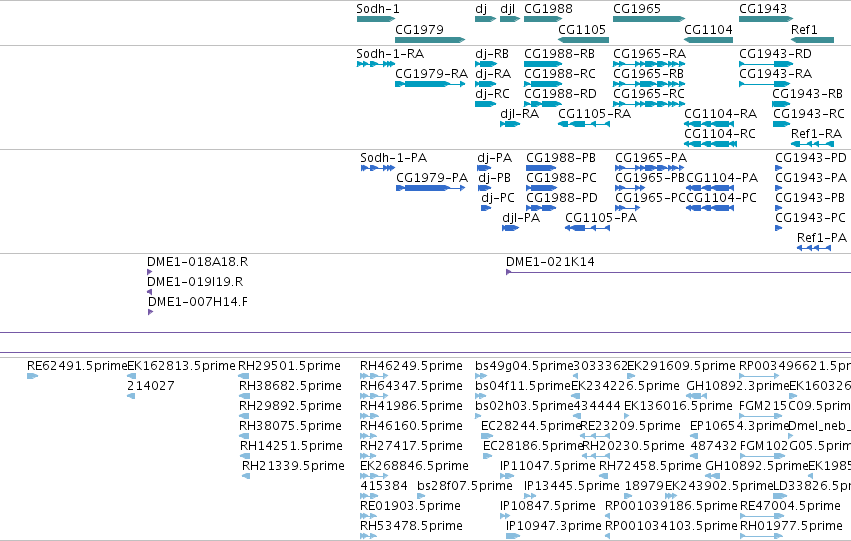Select EST RE47004.5prime

[x=761, y=516]
